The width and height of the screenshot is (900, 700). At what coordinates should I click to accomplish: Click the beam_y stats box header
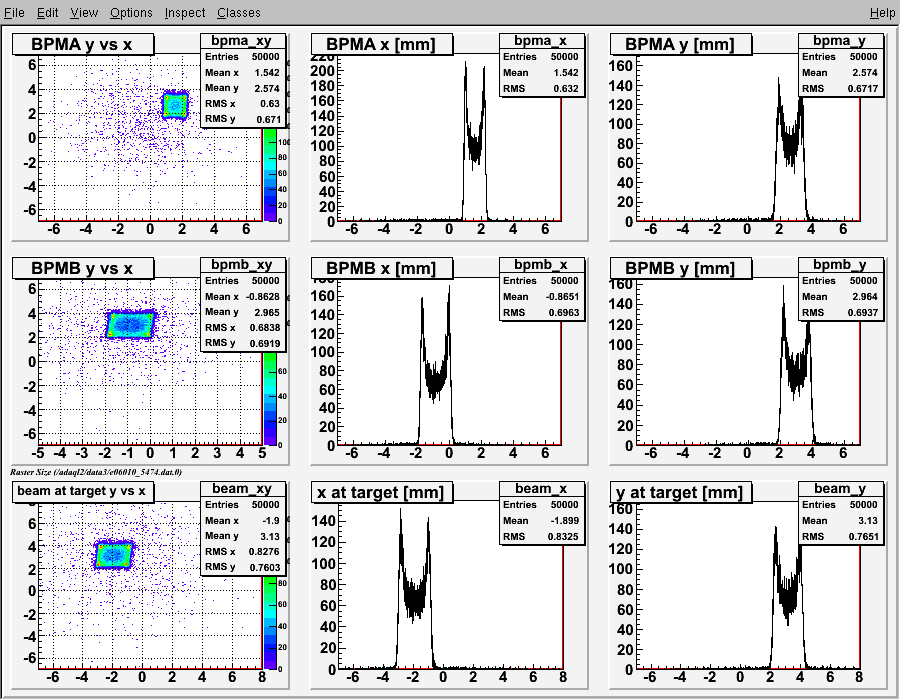pos(841,488)
